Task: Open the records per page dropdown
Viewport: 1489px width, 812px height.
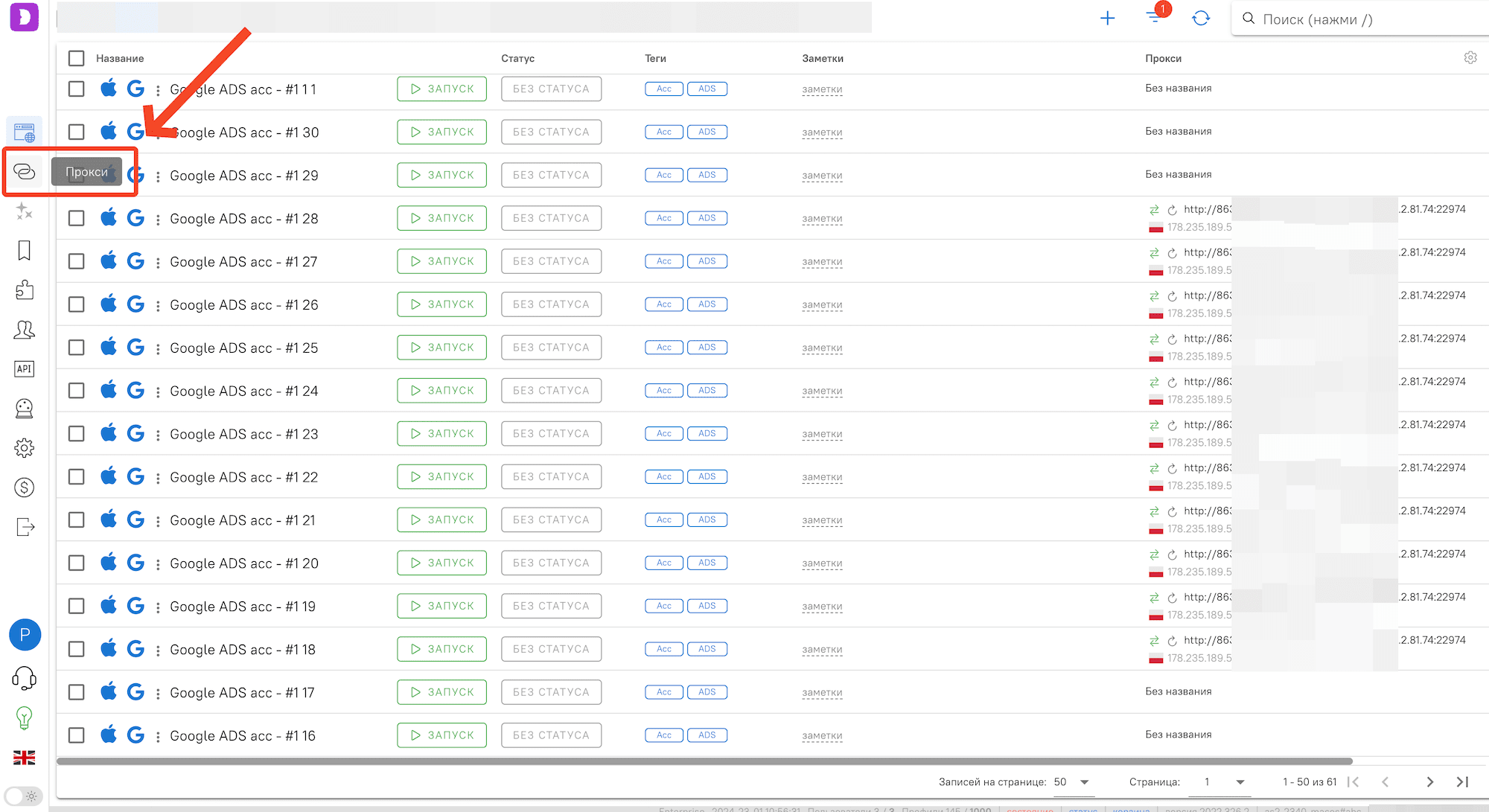Action: (x=1072, y=782)
